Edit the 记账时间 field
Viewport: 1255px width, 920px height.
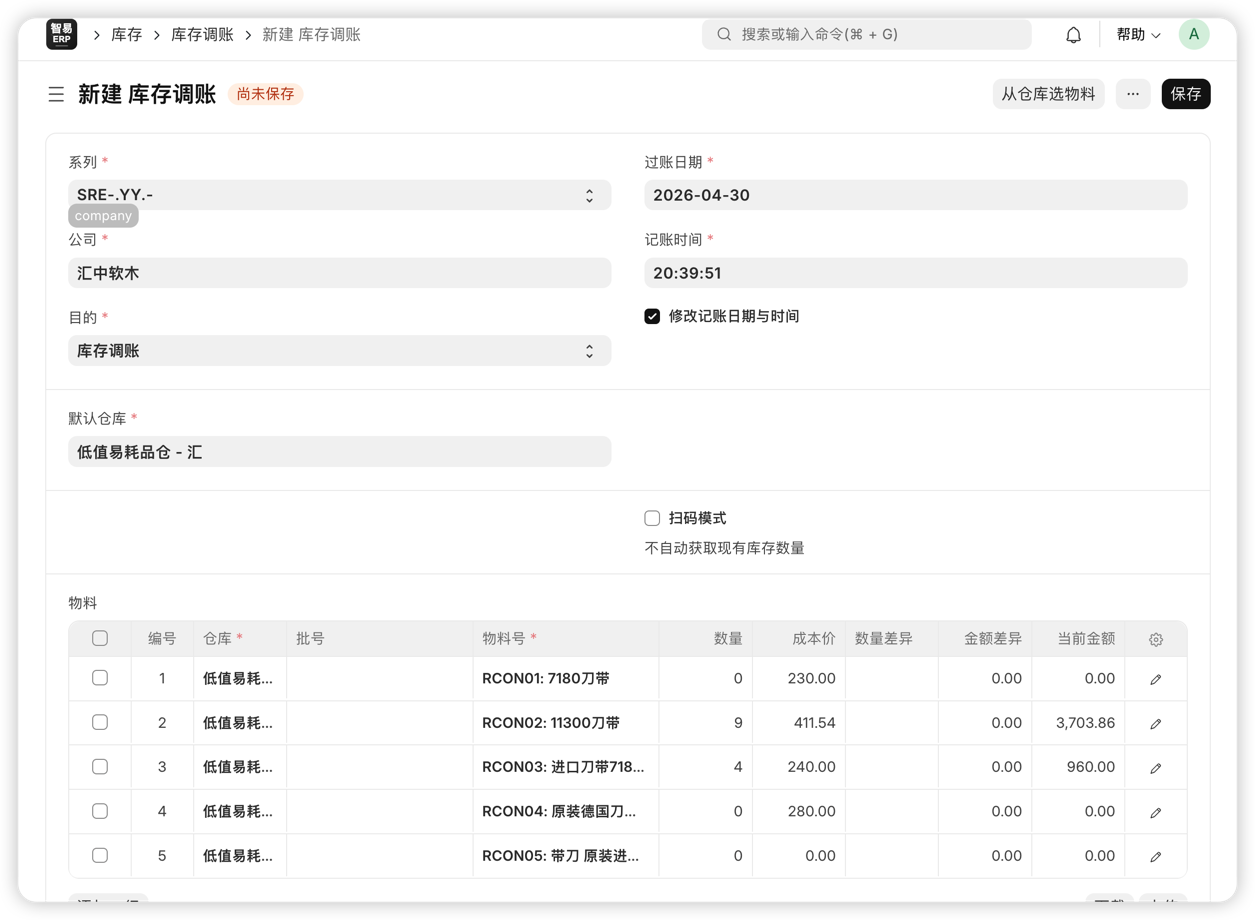click(x=916, y=273)
